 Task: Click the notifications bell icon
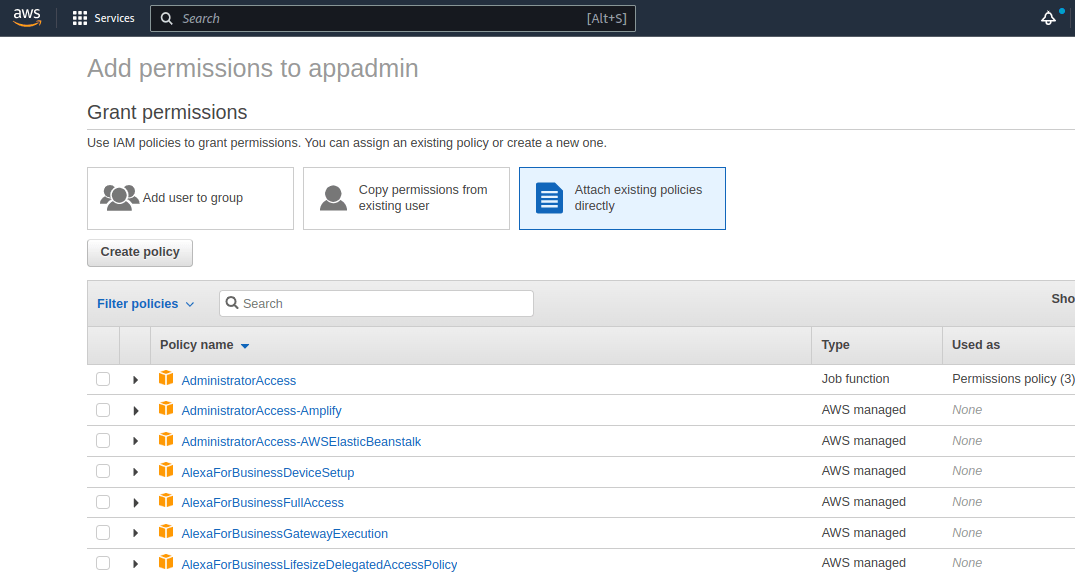[1048, 19]
